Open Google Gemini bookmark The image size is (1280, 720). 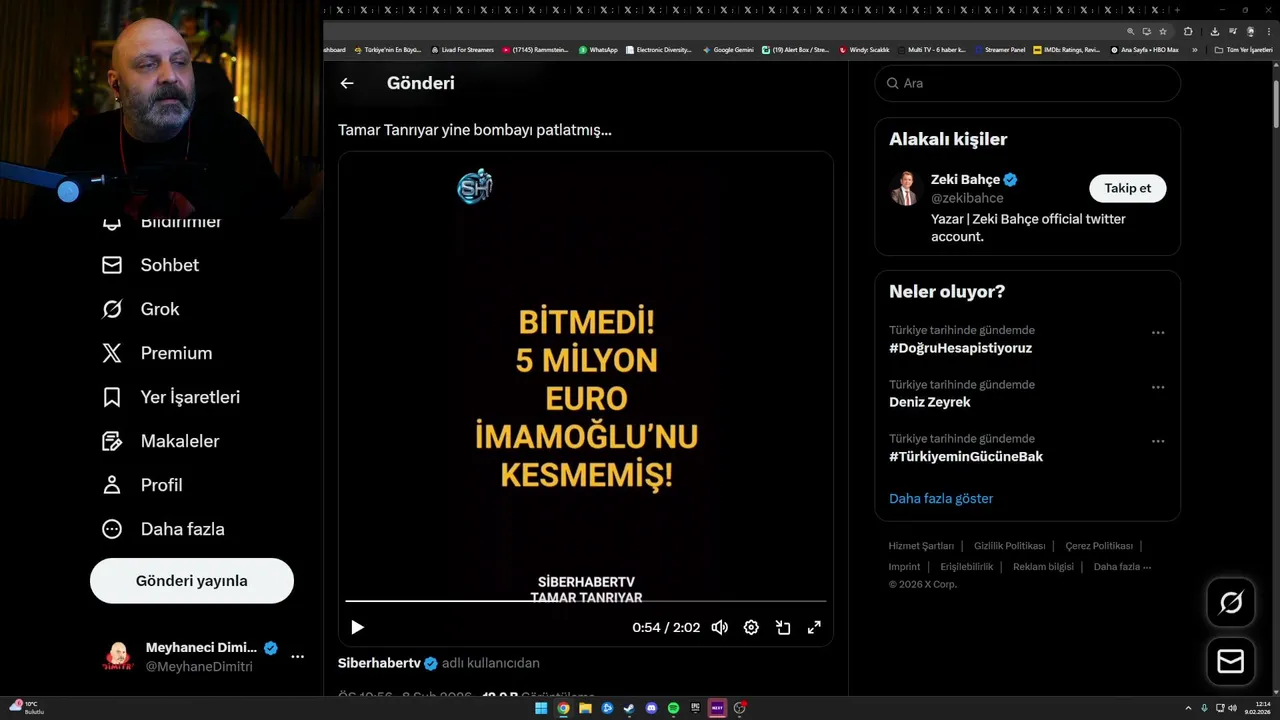728,49
